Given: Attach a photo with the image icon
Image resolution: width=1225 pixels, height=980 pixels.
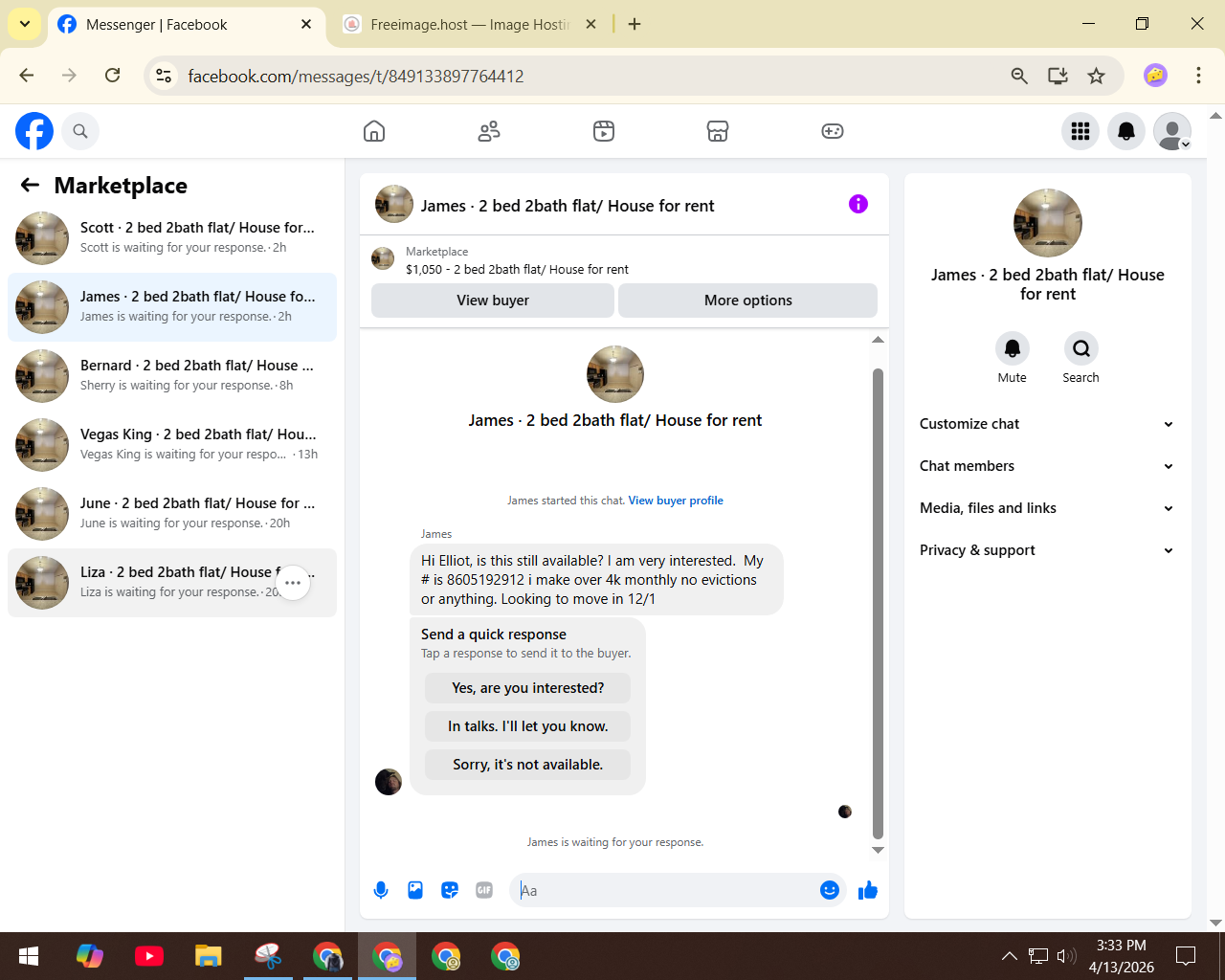Looking at the screenshot, I should pyautogui.click(x=415, y=890).
